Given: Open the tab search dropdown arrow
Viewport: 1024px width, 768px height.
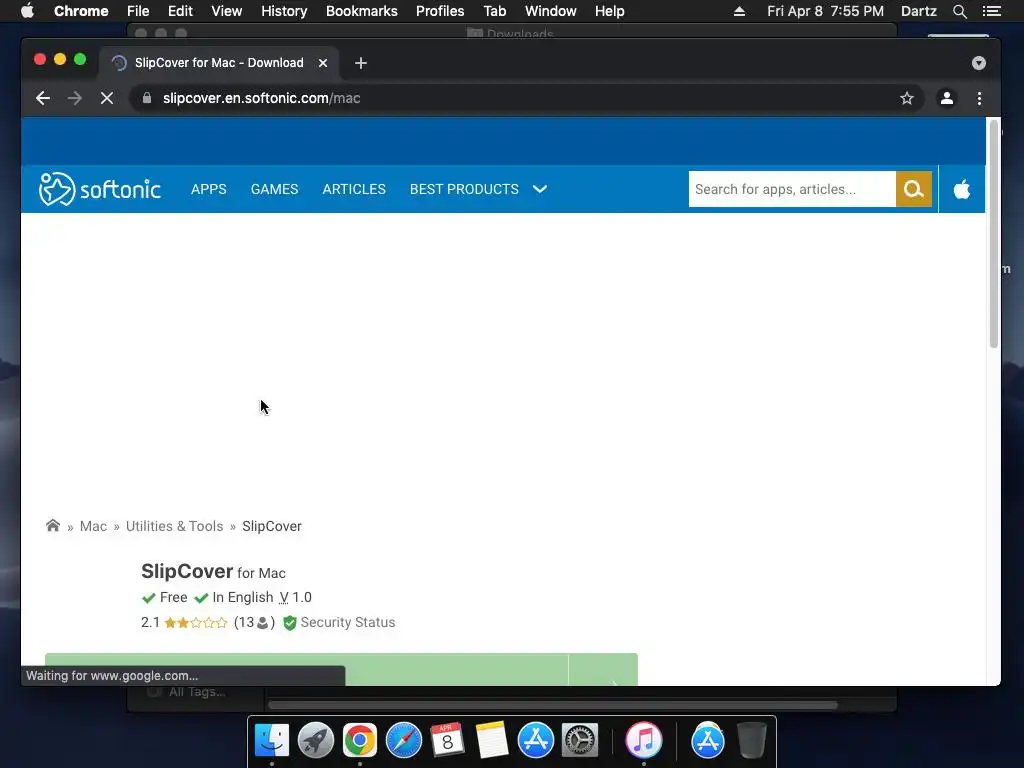Looking at the screenshot, I should click(x=978, y=63).
